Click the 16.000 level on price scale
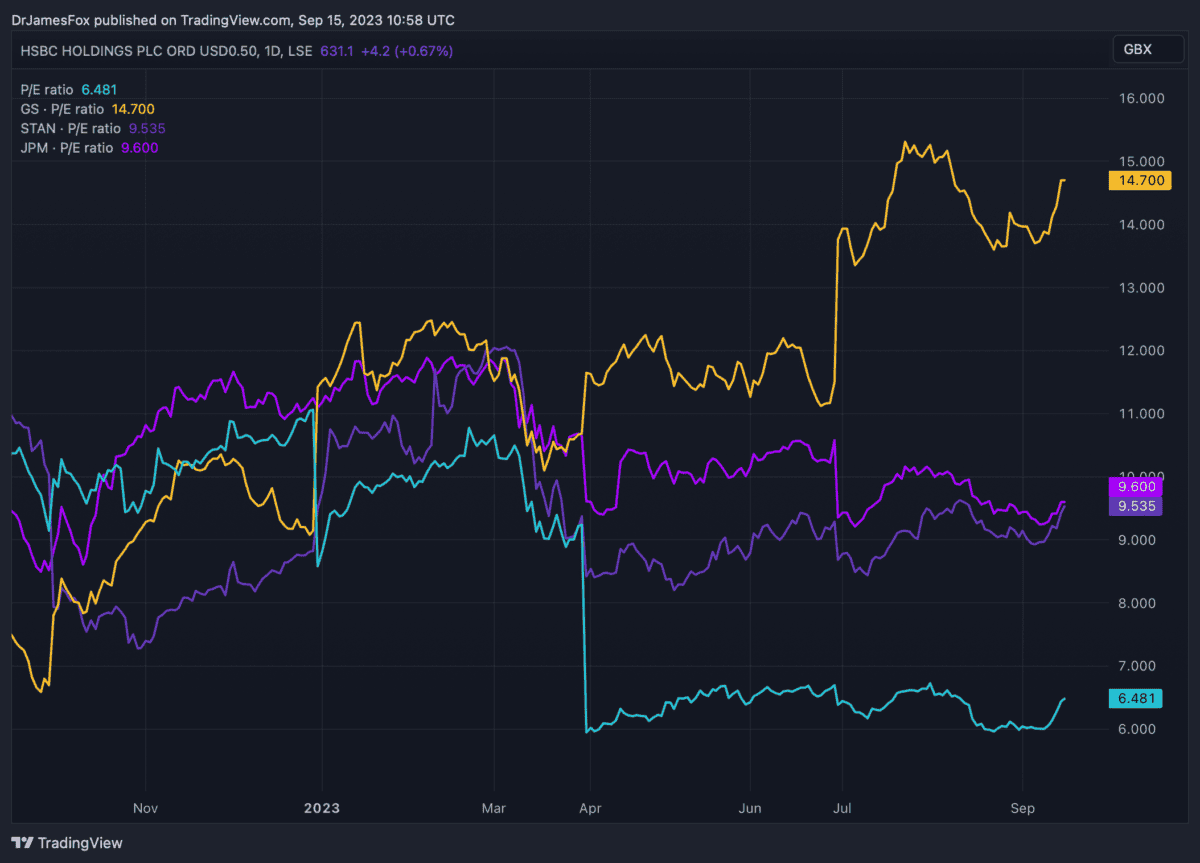This screenshot has height=863, width=1200. [1143, 98]
